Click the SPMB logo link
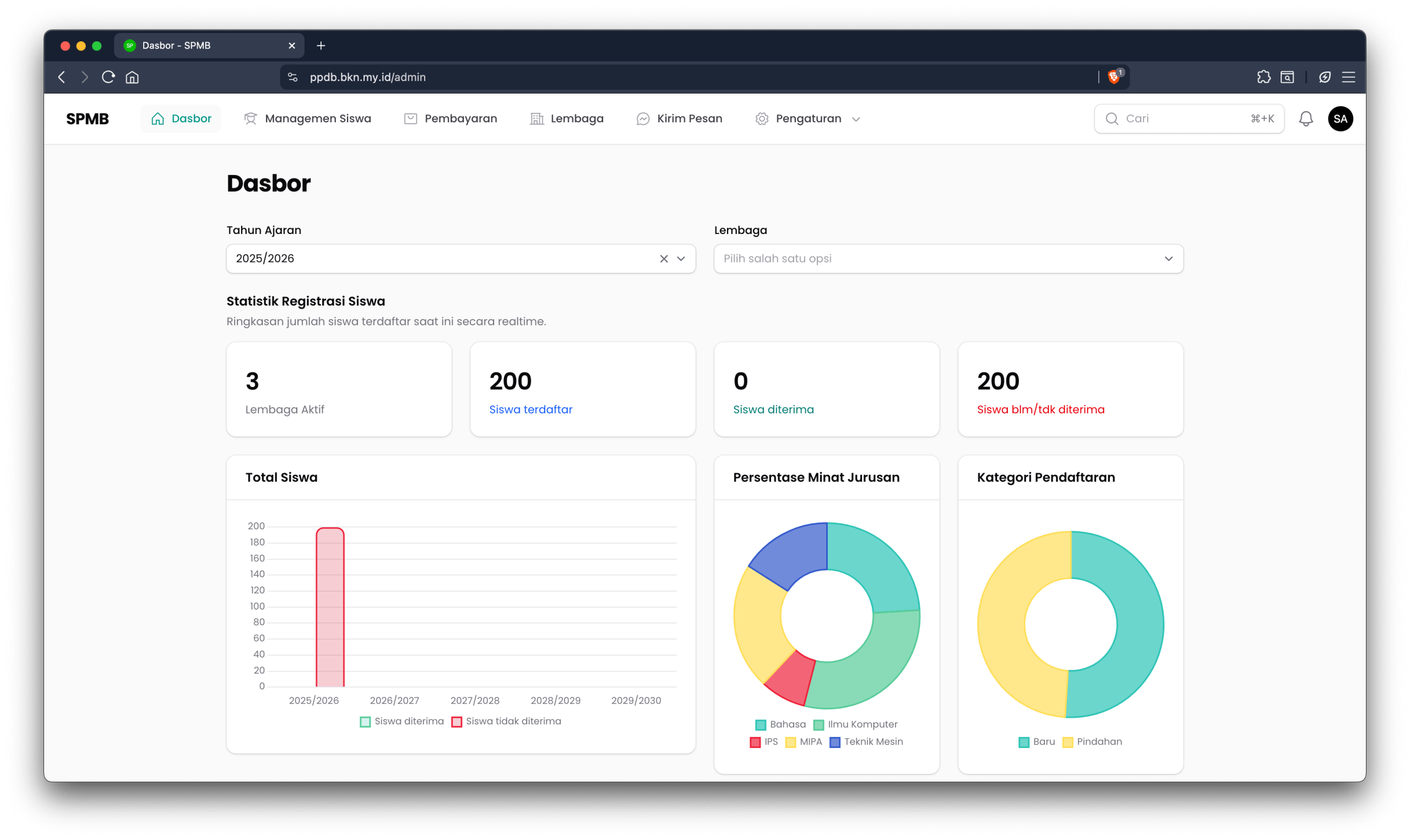 tap(87, 119)
